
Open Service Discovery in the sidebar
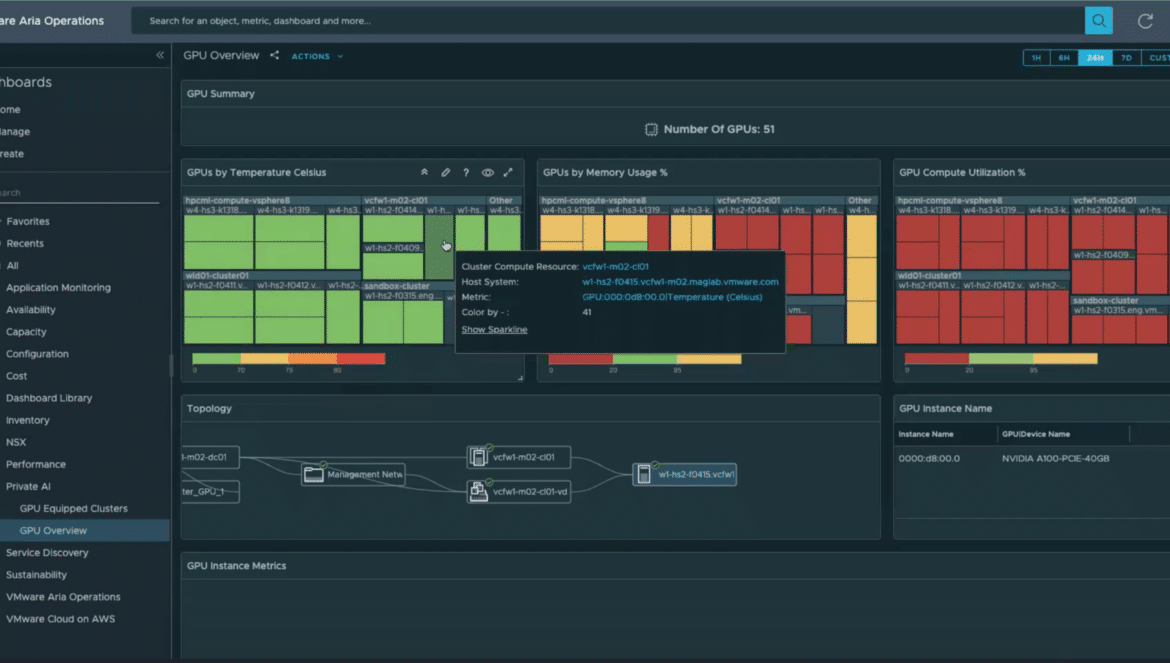[x=47, y=553]
